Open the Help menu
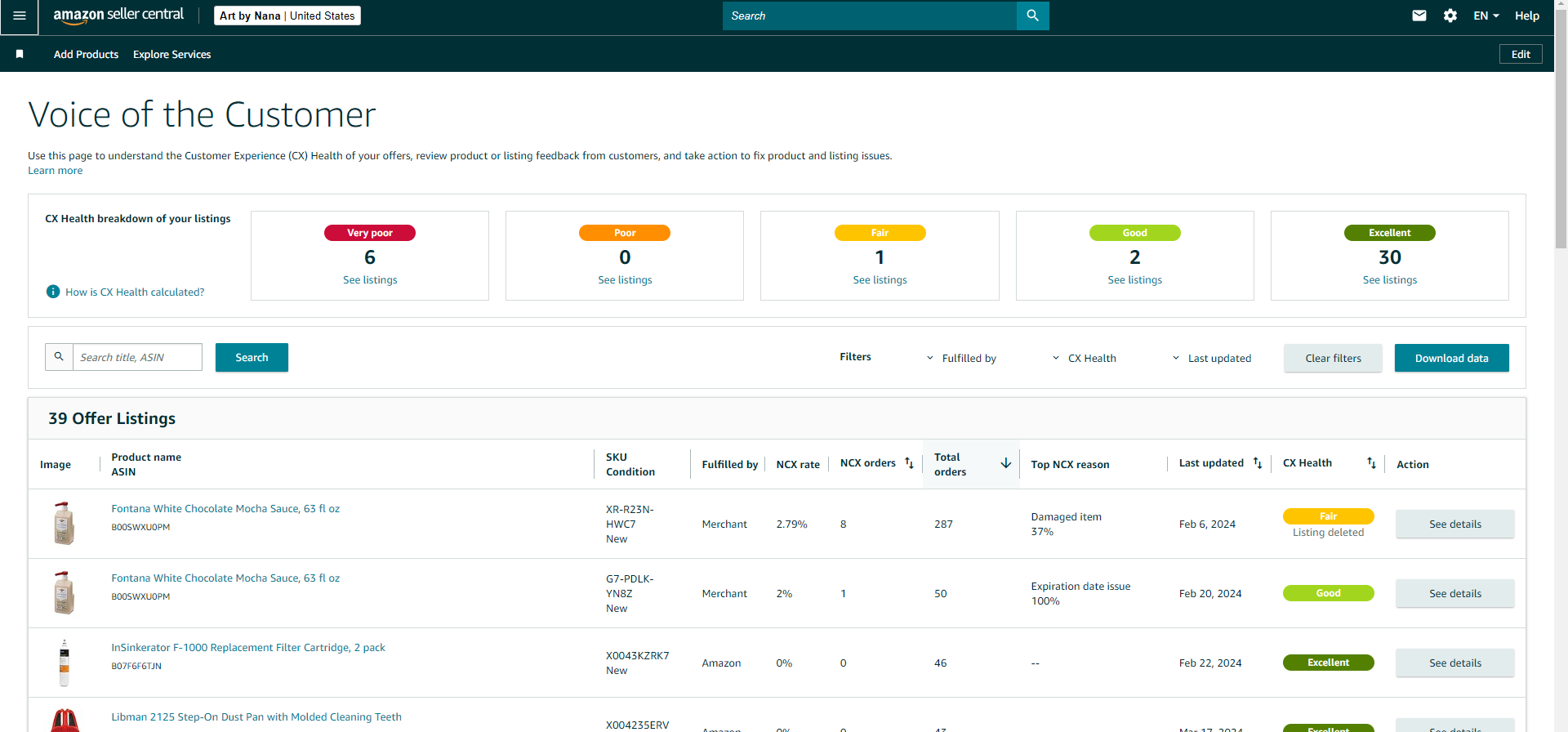1568x732 pixels. point(1527,16)
